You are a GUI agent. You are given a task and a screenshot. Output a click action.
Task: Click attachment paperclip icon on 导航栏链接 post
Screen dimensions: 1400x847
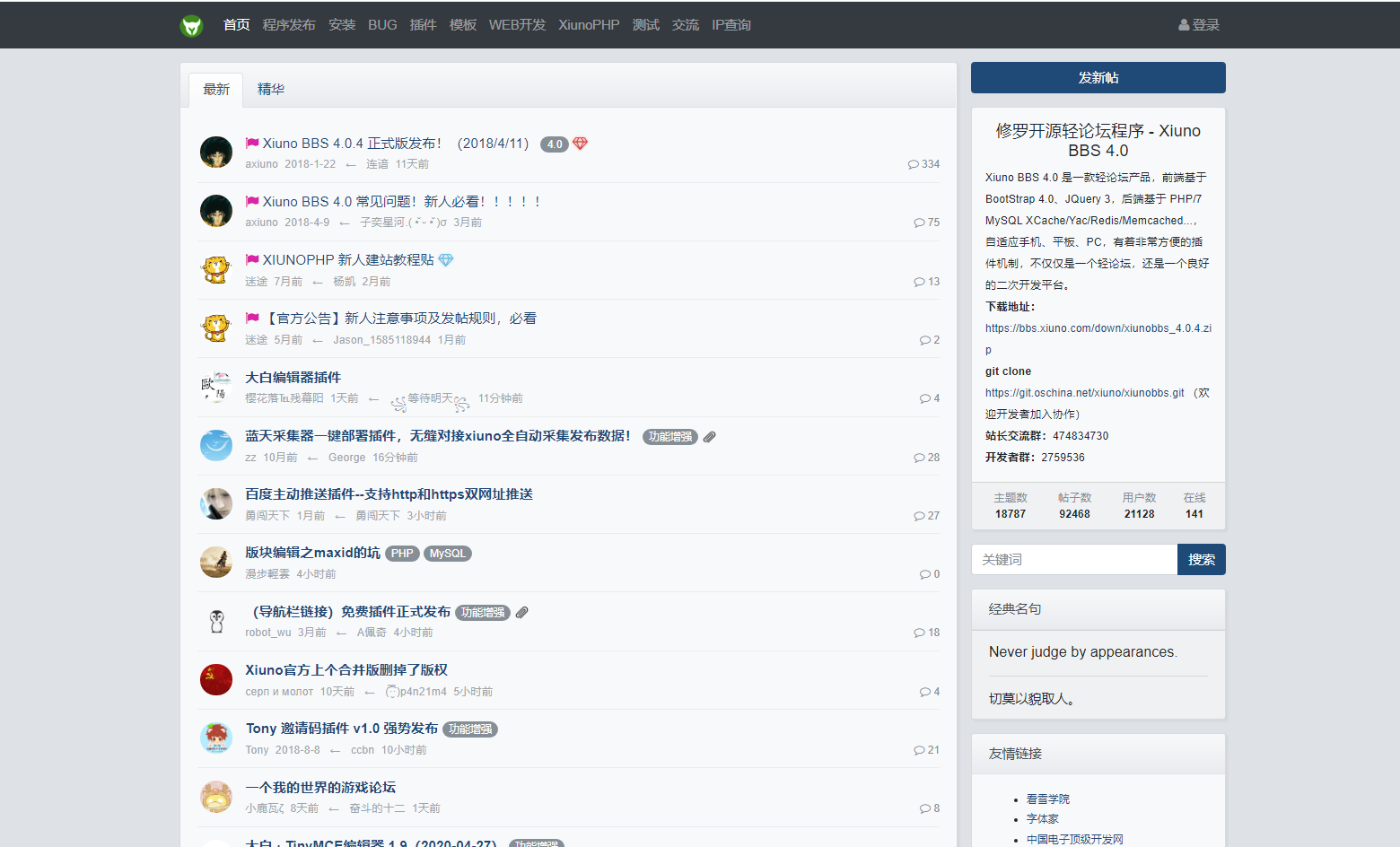521,613
